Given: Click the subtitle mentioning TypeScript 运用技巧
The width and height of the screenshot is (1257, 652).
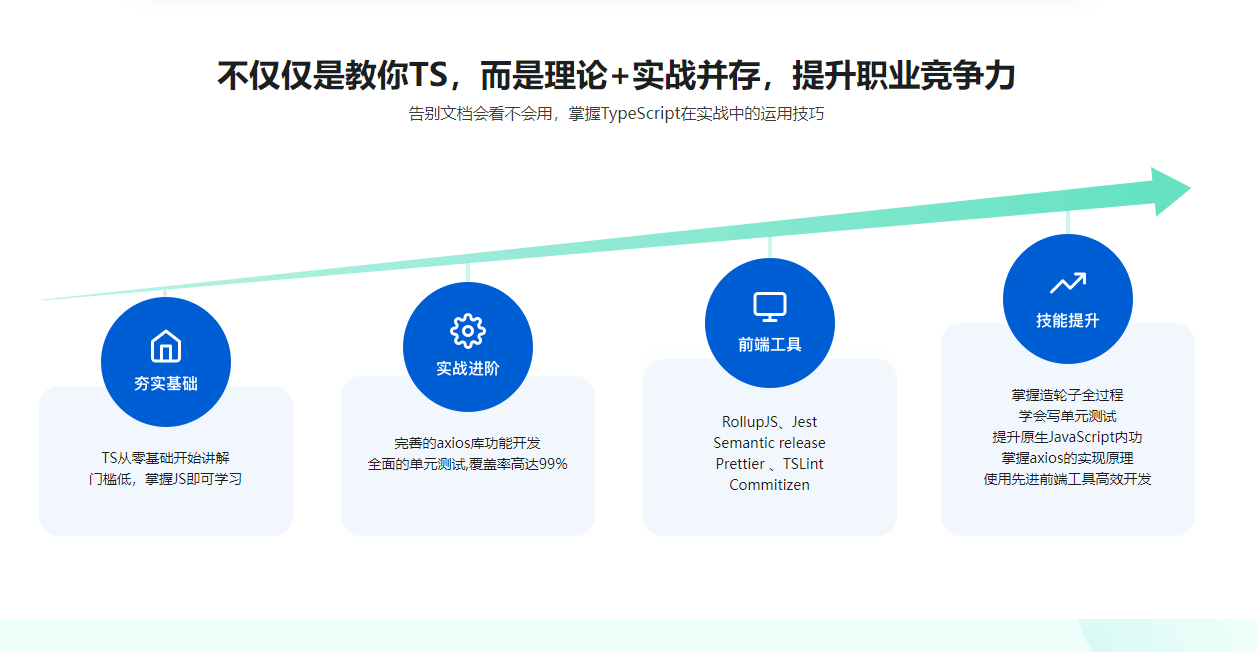Looking at the screenshot, I should (616, 114).
